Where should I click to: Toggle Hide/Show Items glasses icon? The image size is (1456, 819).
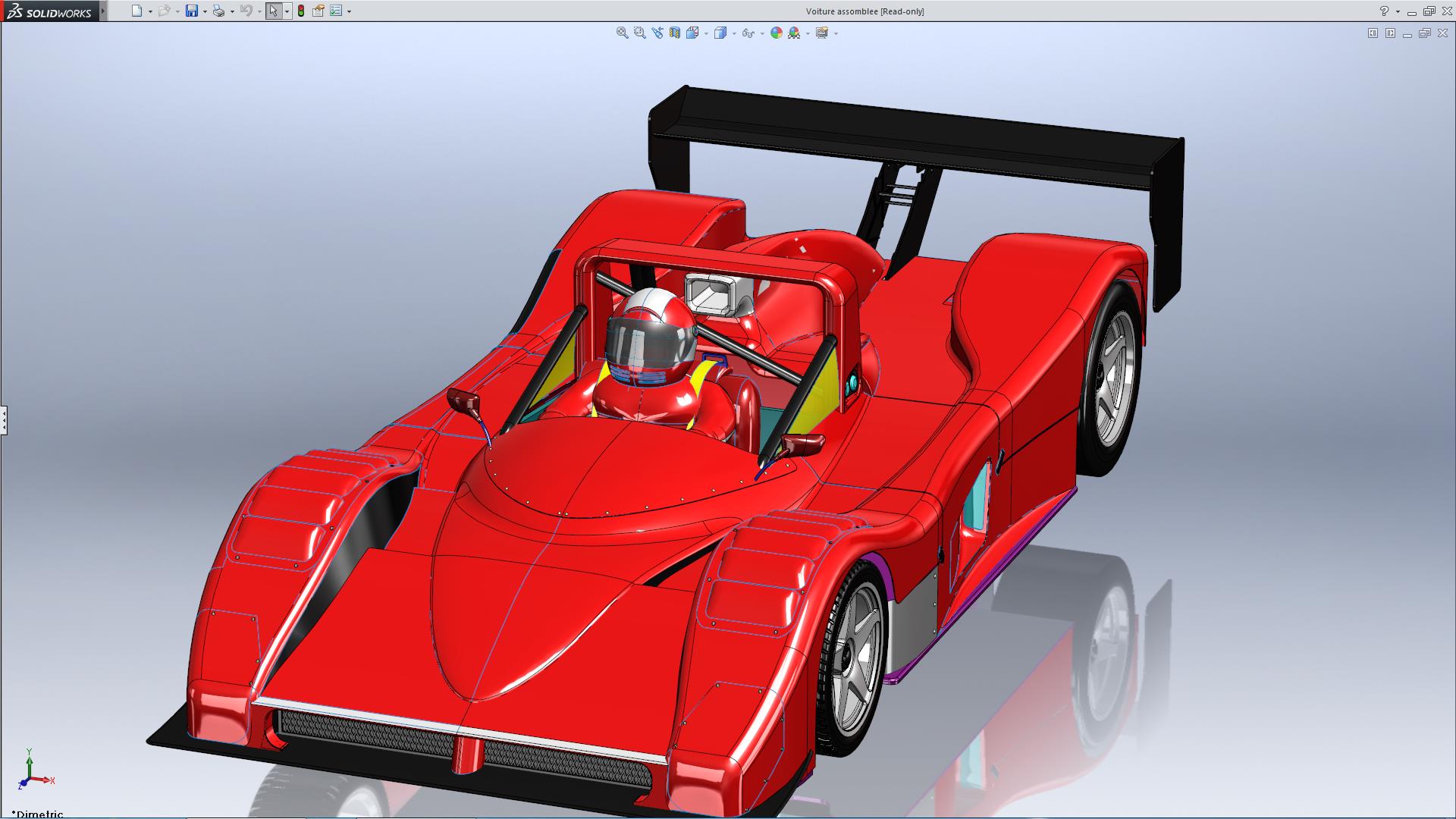pyautogui.click(x=747, y=33)
